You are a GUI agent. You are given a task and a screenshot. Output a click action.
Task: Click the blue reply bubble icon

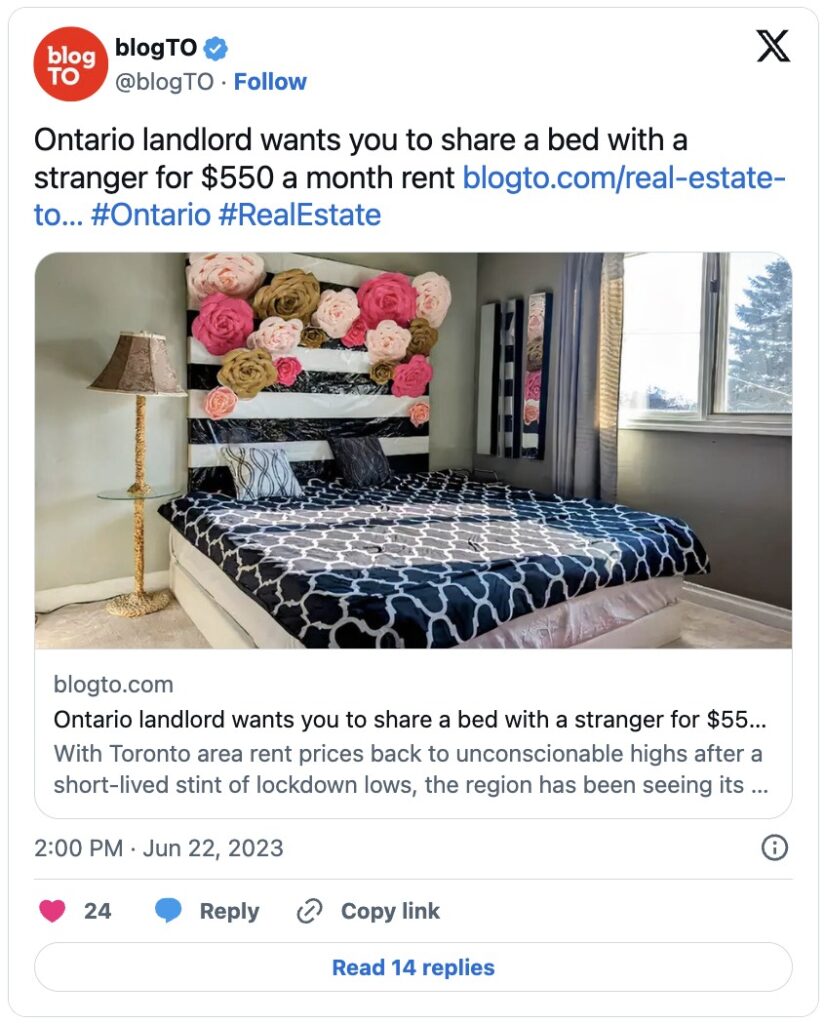168,911
